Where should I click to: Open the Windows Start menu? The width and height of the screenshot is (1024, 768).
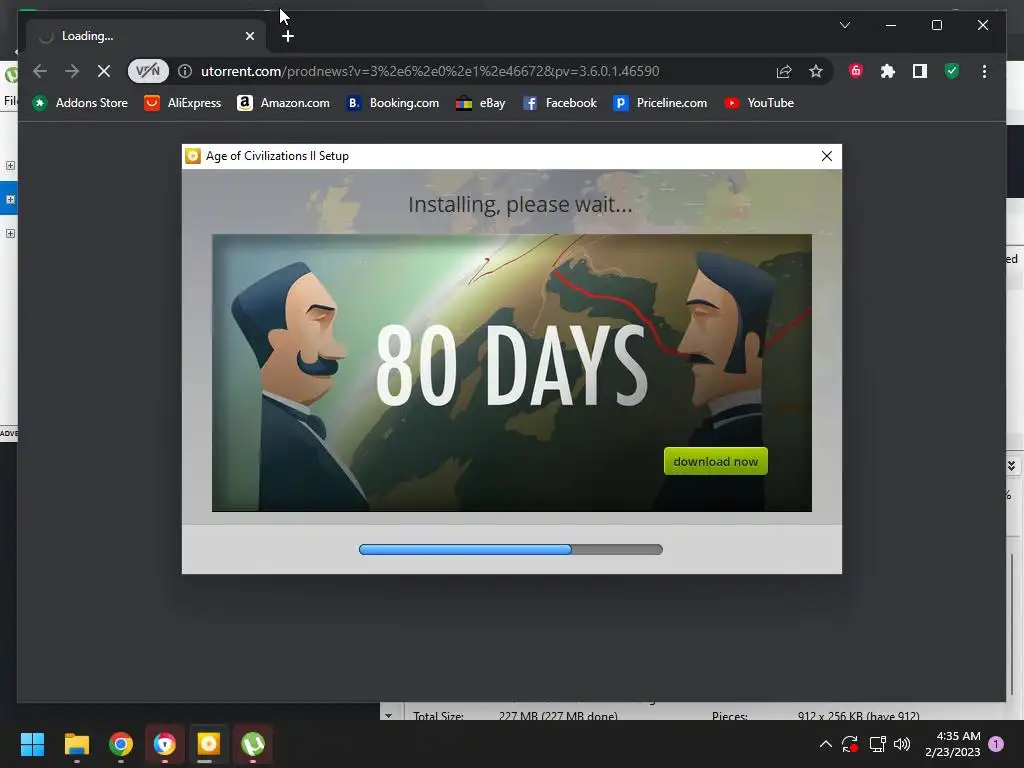coord(32,744)
